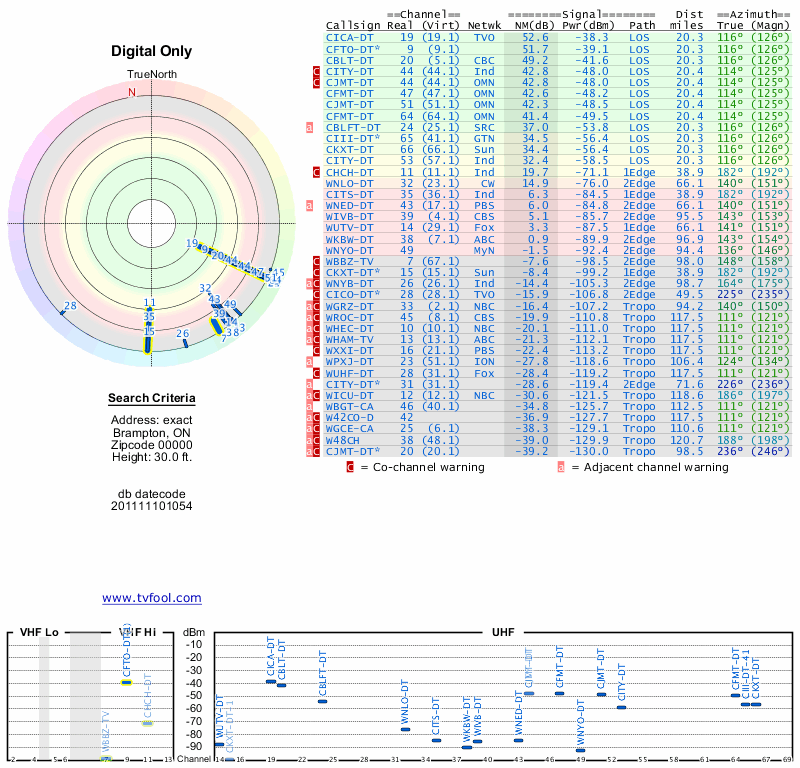The image size is (800, 768).
Task: Click the channel 19 label on the radar plot
Action: click(x=192, y=243)
